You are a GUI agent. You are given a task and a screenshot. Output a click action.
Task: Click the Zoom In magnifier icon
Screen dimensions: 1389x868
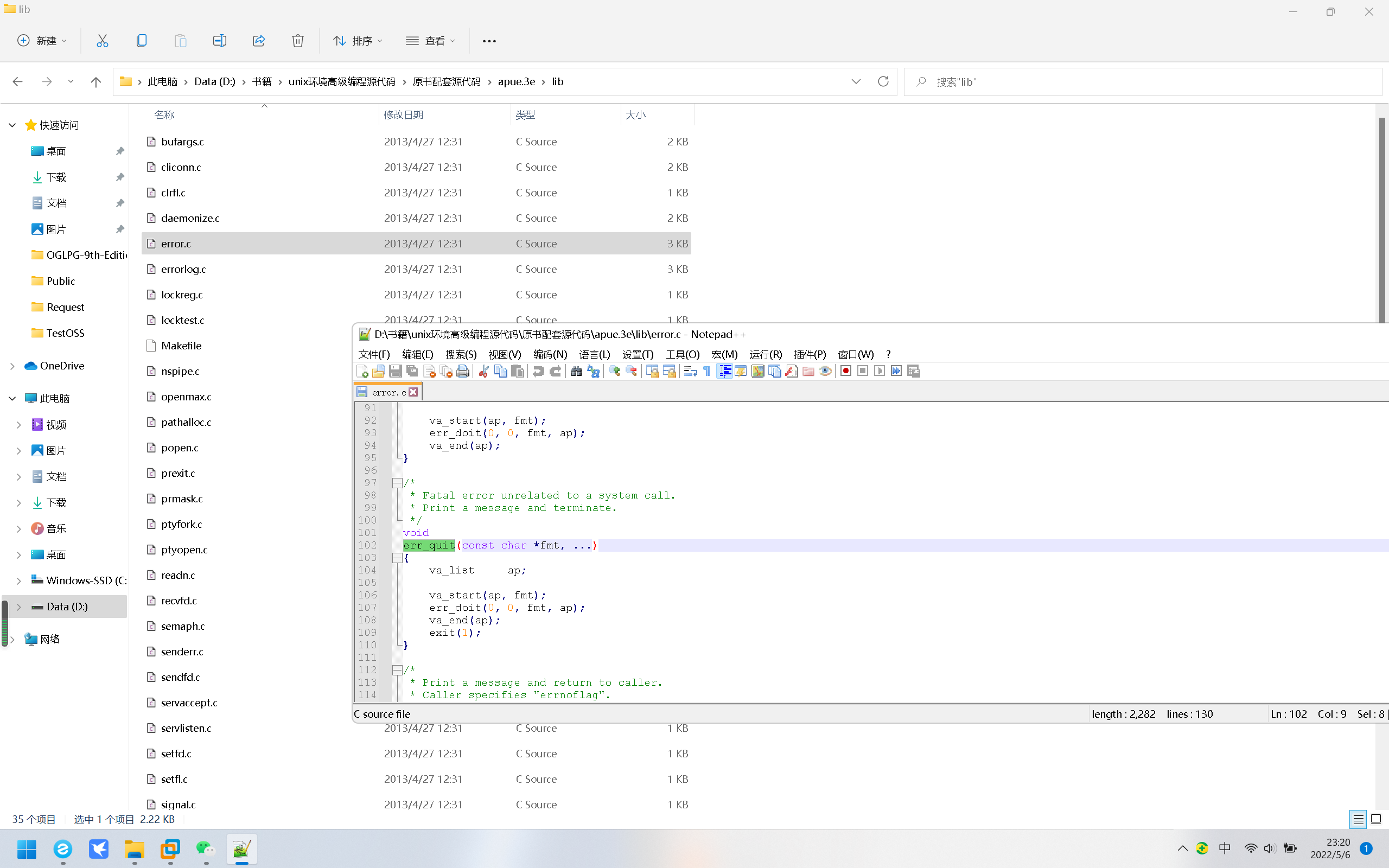pos(614,372)
